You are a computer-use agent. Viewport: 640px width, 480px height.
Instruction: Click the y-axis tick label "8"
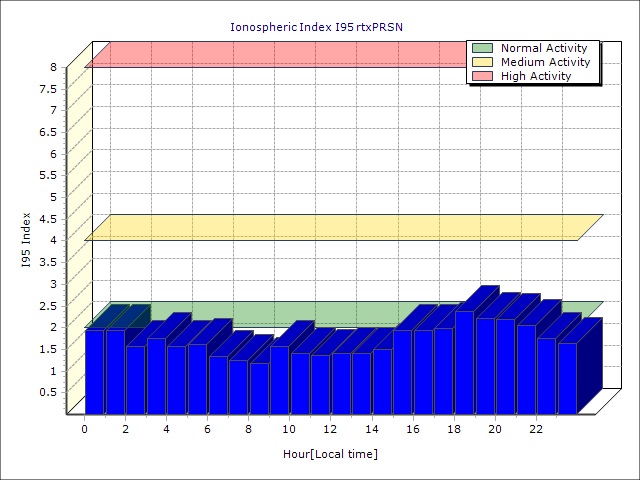pyautogui.click(x=55, y=67)
